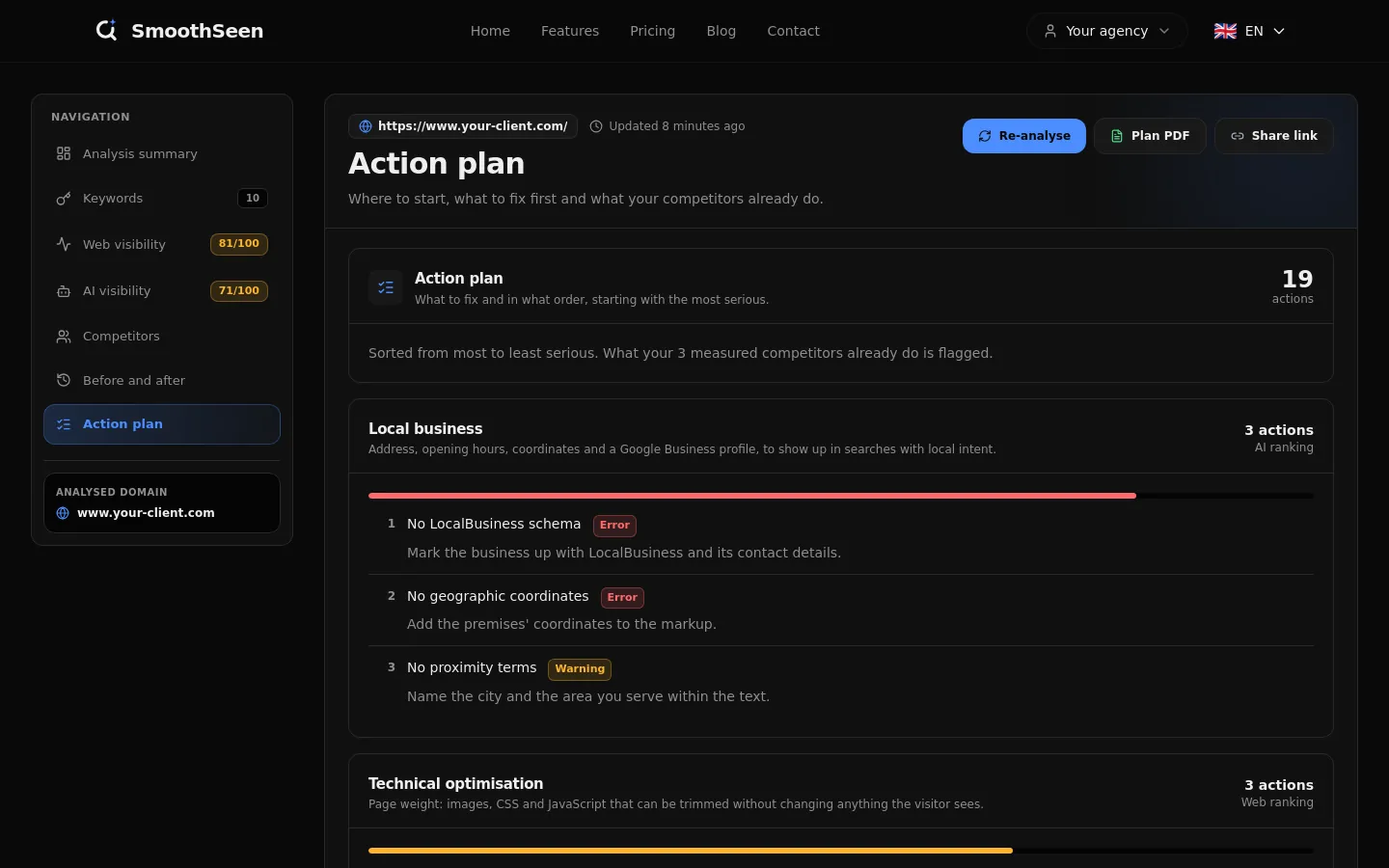Click the globe icon in the URL chip
This screenshot has height=868, width=1389.
[x=366, y=126]
